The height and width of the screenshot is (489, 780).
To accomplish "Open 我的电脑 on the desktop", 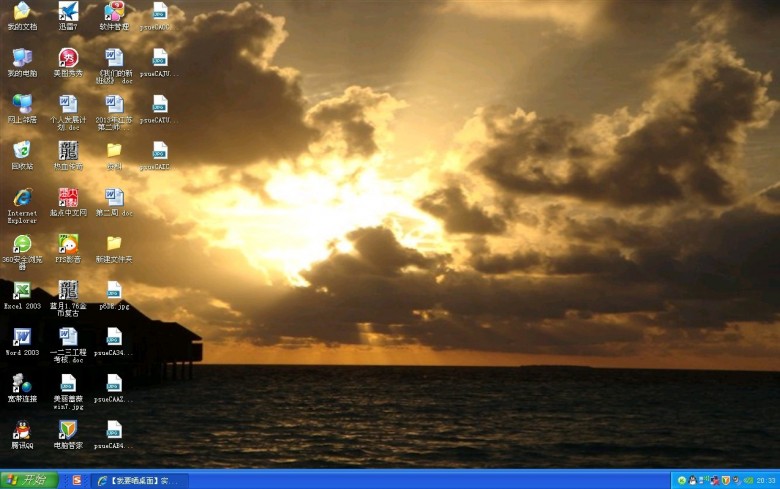I will point(21,58).
